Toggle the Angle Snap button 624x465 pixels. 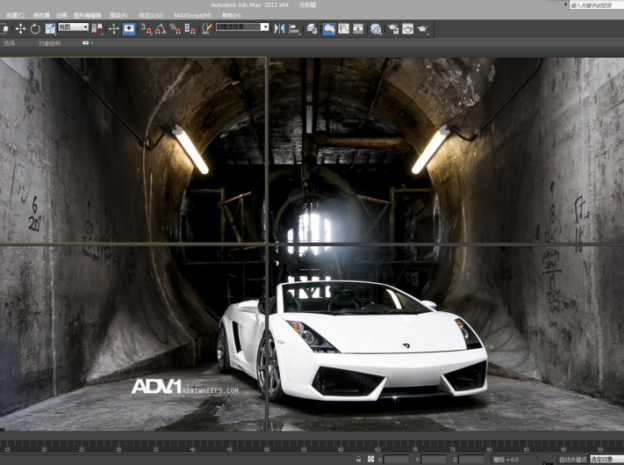[161, 28]
